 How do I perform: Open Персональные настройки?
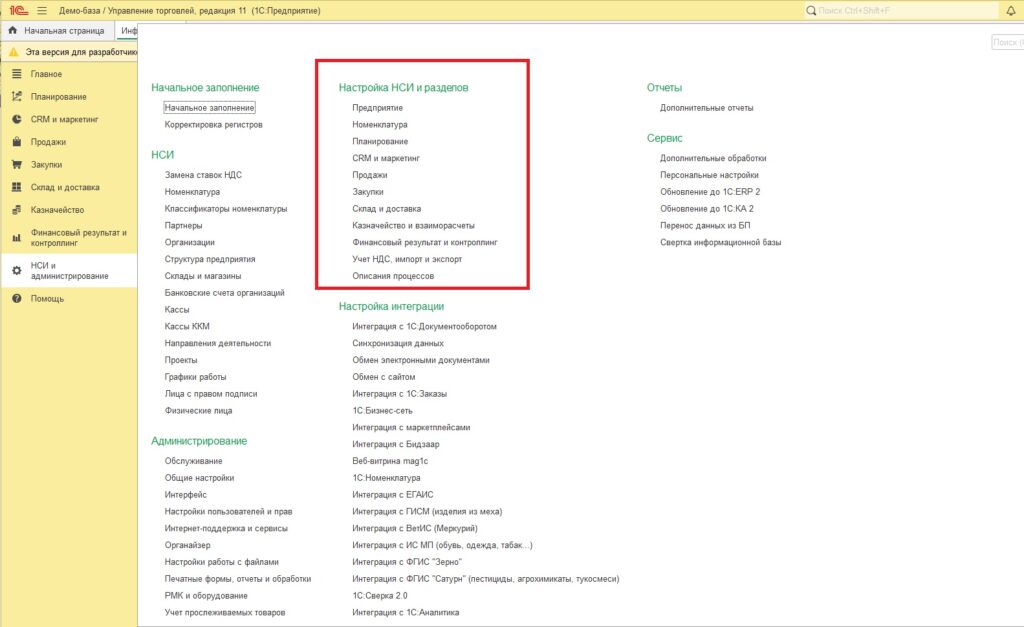[709, 175]
